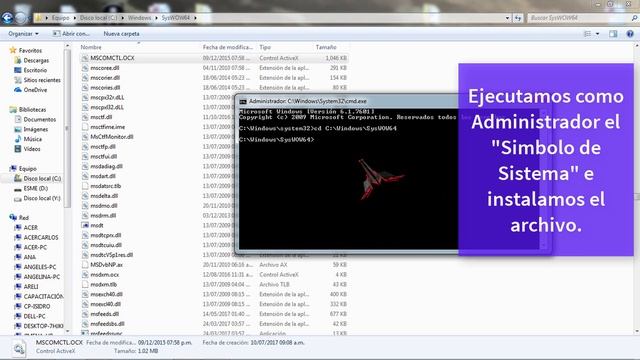The width and height of the screenshot is (640, 360).
Task: Sort by Fecha de modifica... column header
Action: (228, 47)
